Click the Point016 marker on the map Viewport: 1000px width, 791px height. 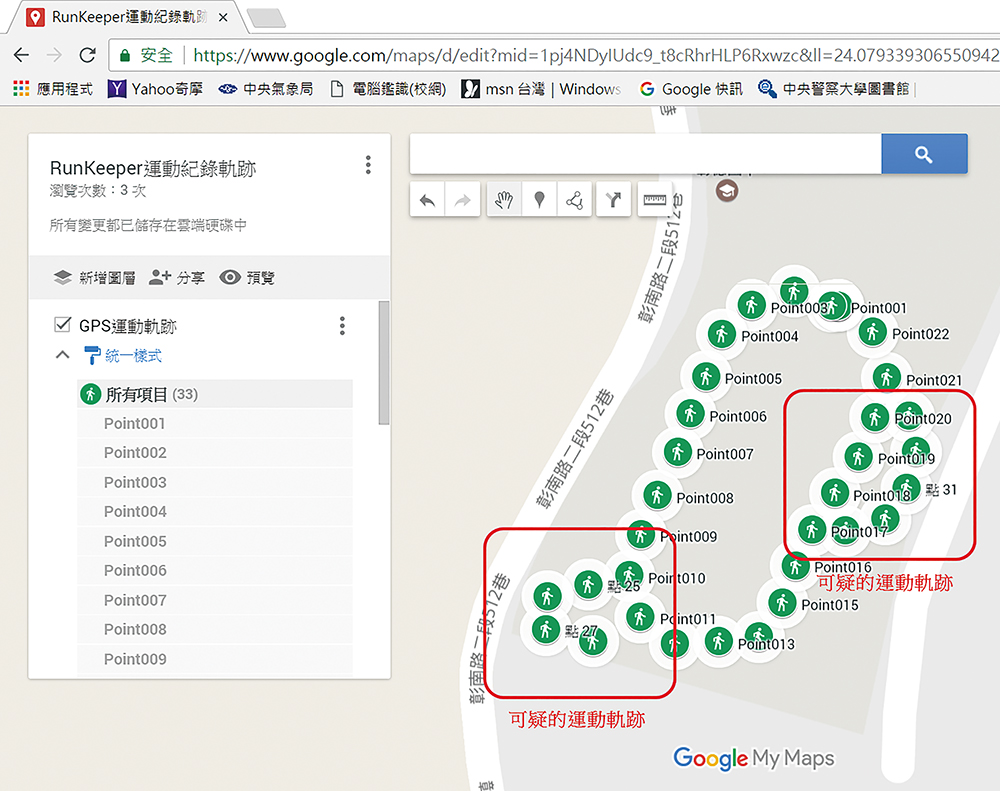tap(795, 565)
